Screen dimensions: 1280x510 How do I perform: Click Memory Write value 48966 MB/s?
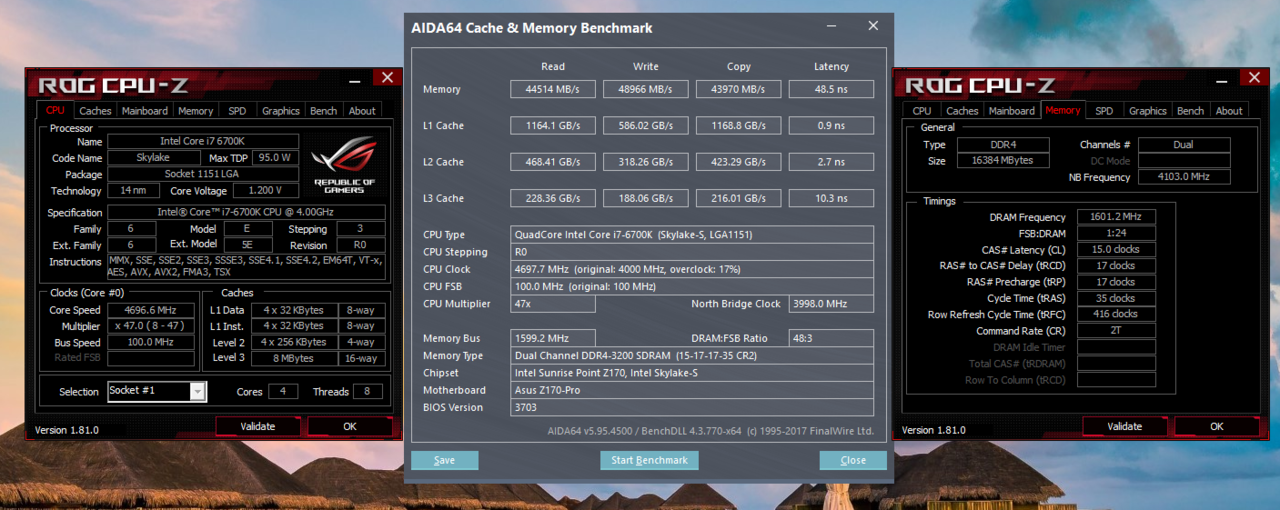point(646,89)
